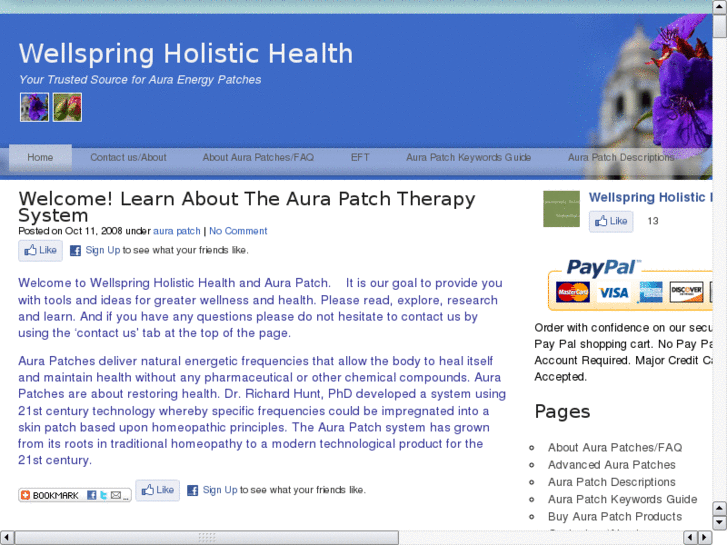Viewport: 727px width, 545px height.
Task: Open Aura Patch Descriptions in navbar
Action: click(621, 158)
